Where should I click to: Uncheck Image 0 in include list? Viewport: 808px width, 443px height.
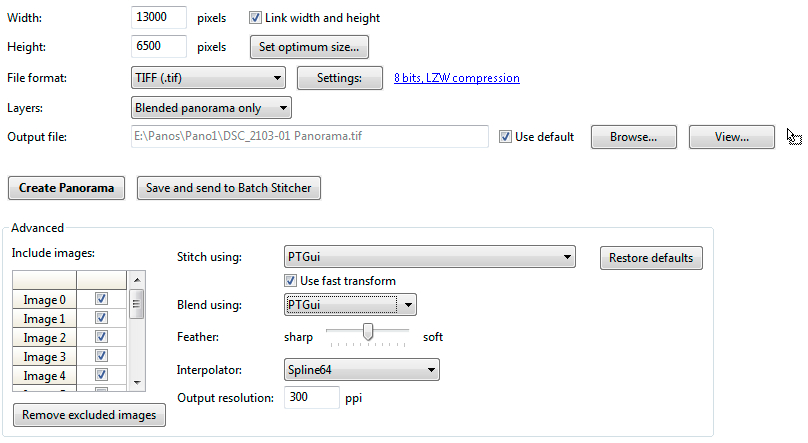pos(102,299)
